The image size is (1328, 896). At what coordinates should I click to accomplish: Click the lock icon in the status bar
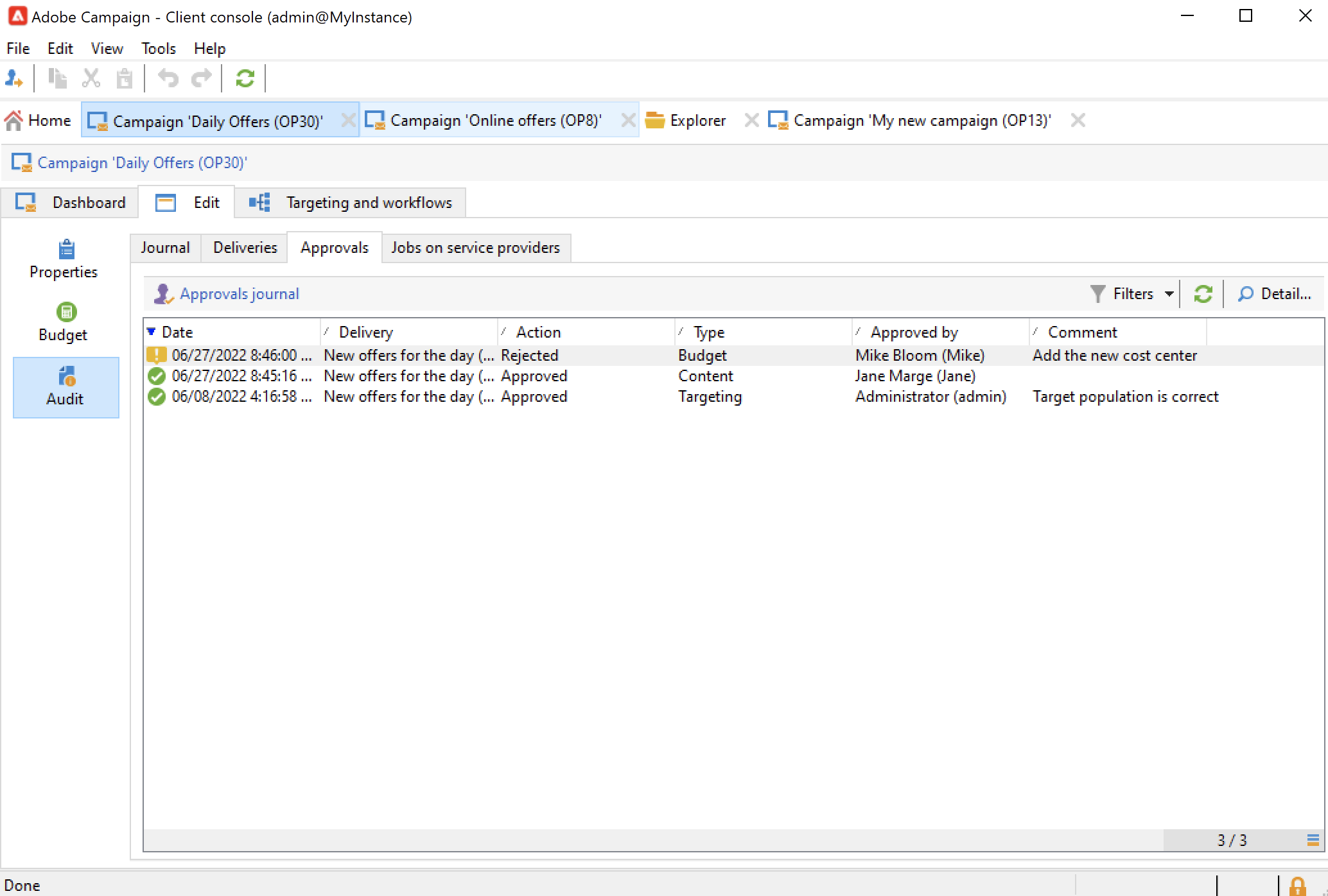[1298, 886]
